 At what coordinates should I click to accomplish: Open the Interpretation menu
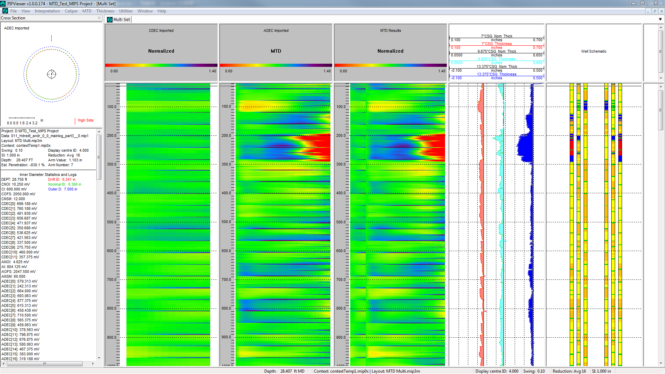(47, 11)
